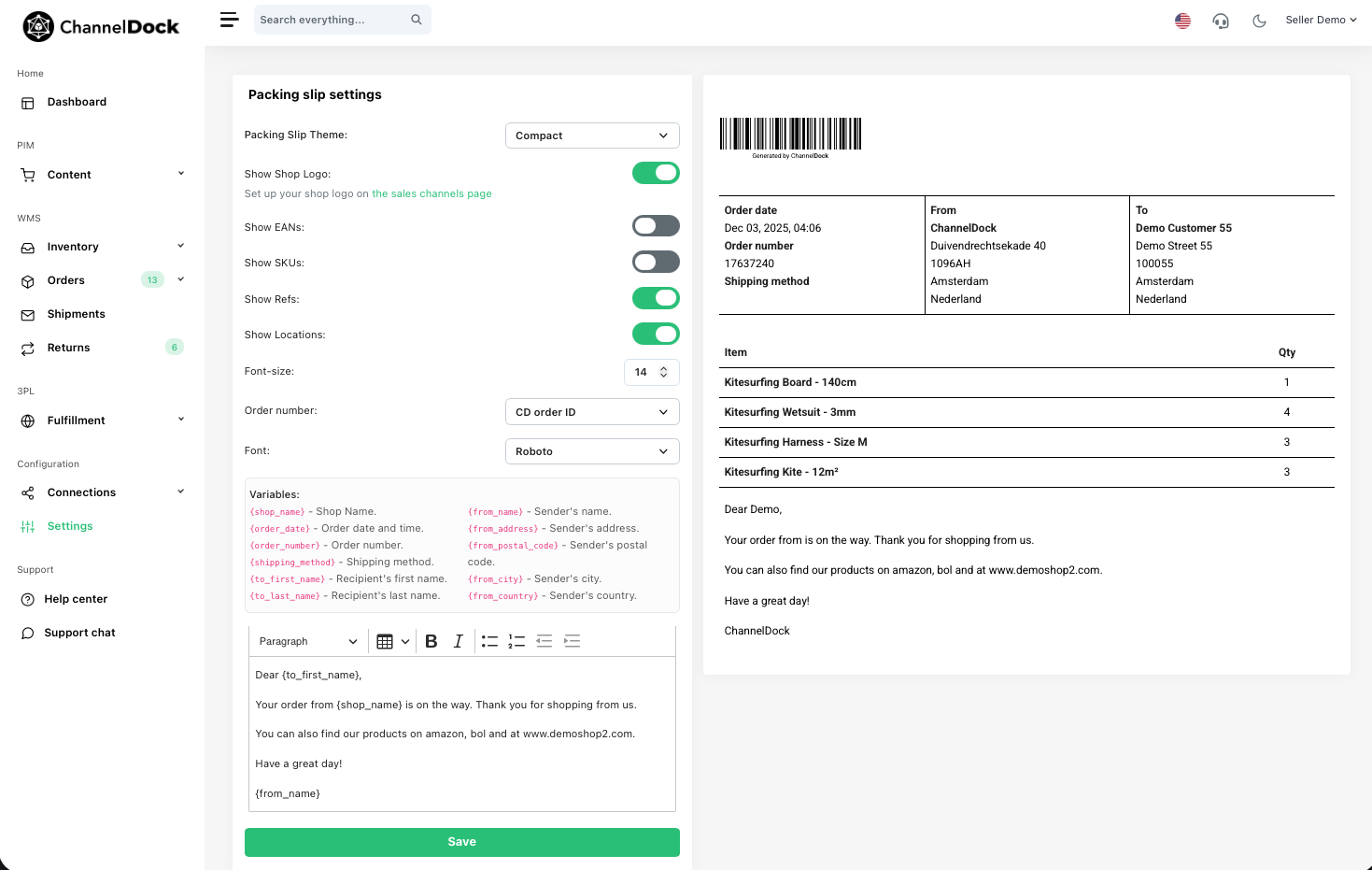Image resolution: width=1372 pixels, height=870 pixels.
Task: Click the hamburger menu icon
Action: [229, 20]
